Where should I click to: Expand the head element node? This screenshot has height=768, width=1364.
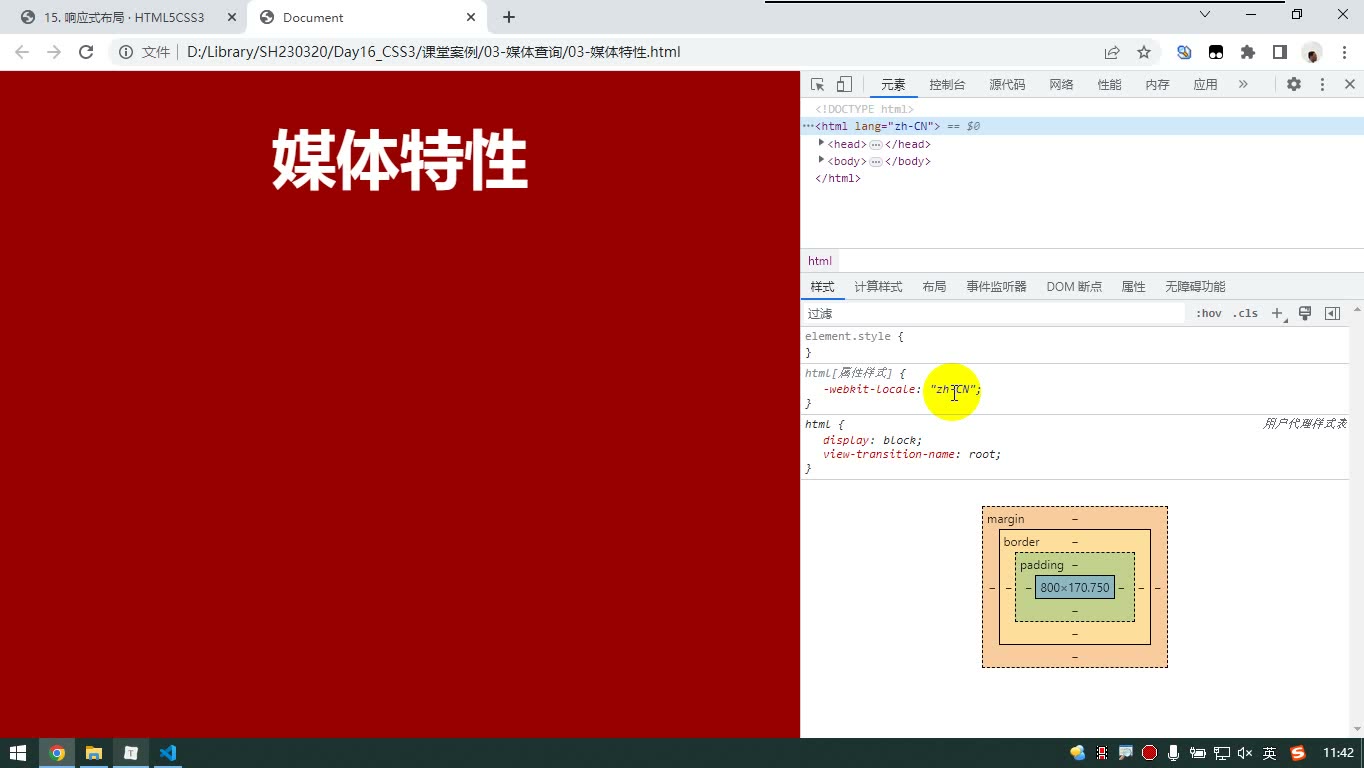821,143
